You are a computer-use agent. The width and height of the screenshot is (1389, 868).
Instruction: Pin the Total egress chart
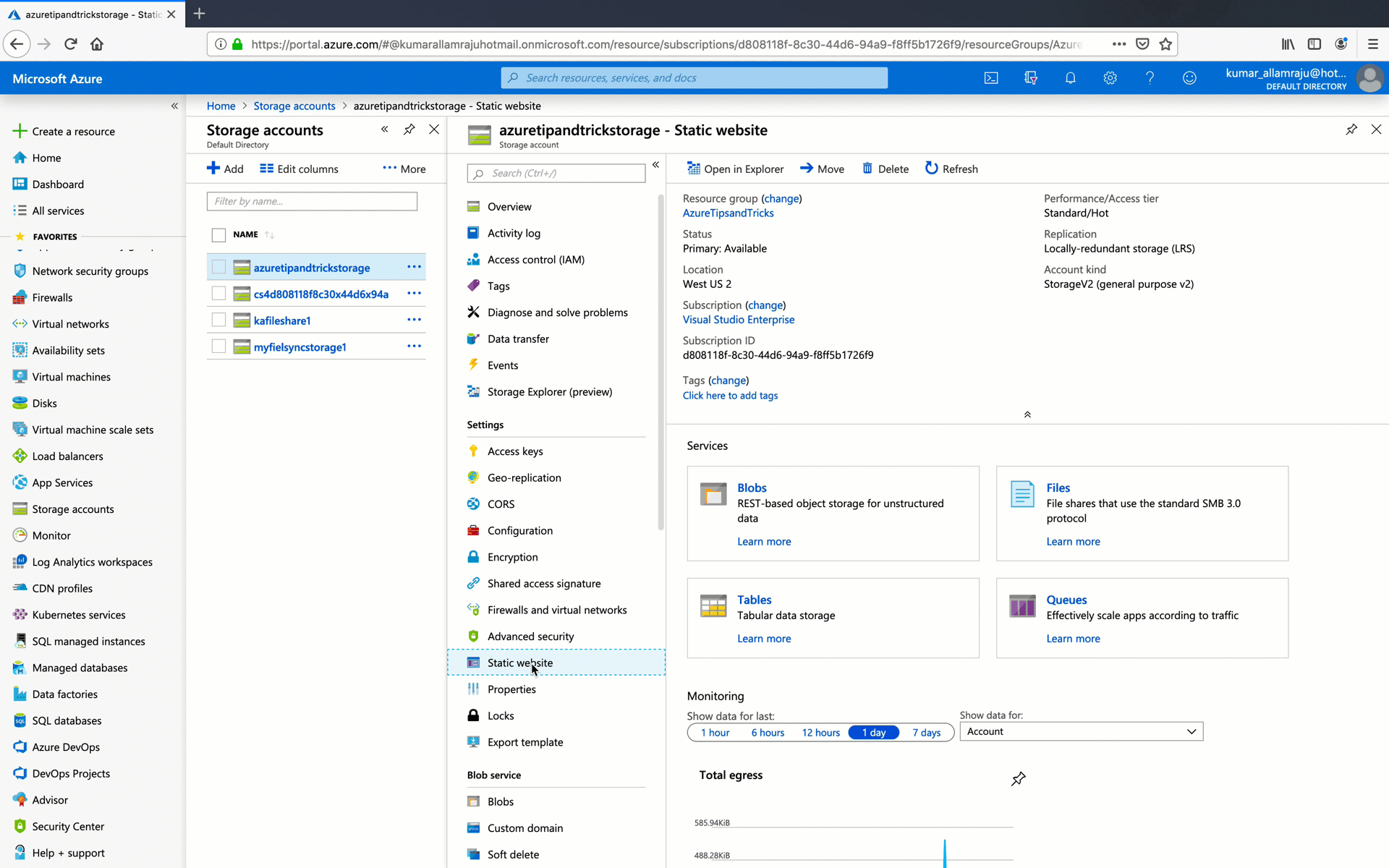point(1019,778)
